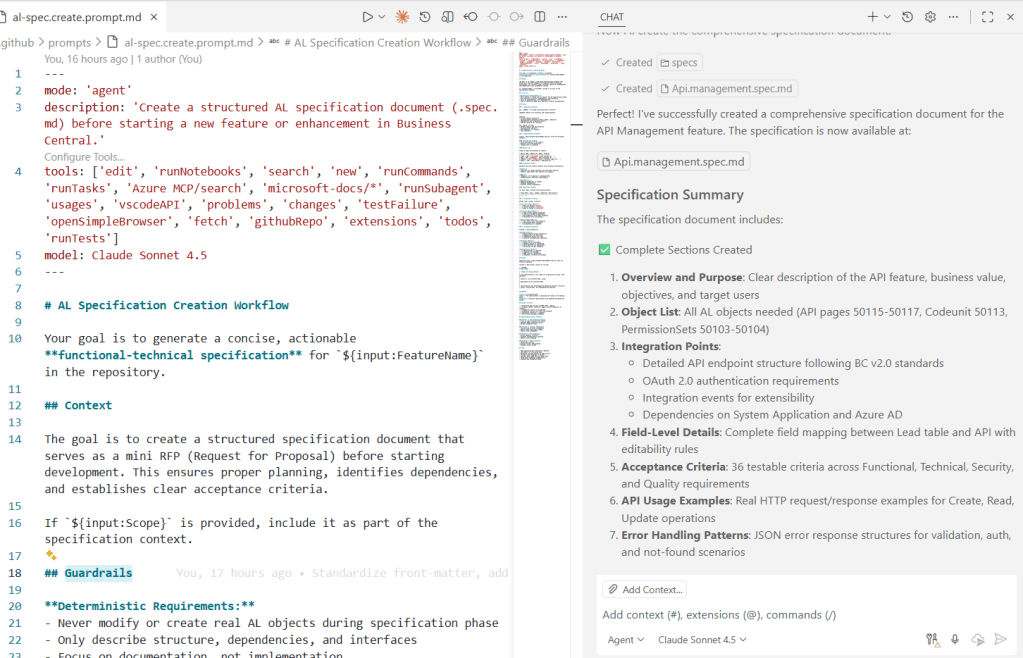Click git blame annotation 'You, 16 hours ago'

pyautogui.click(x=86, y=59)
